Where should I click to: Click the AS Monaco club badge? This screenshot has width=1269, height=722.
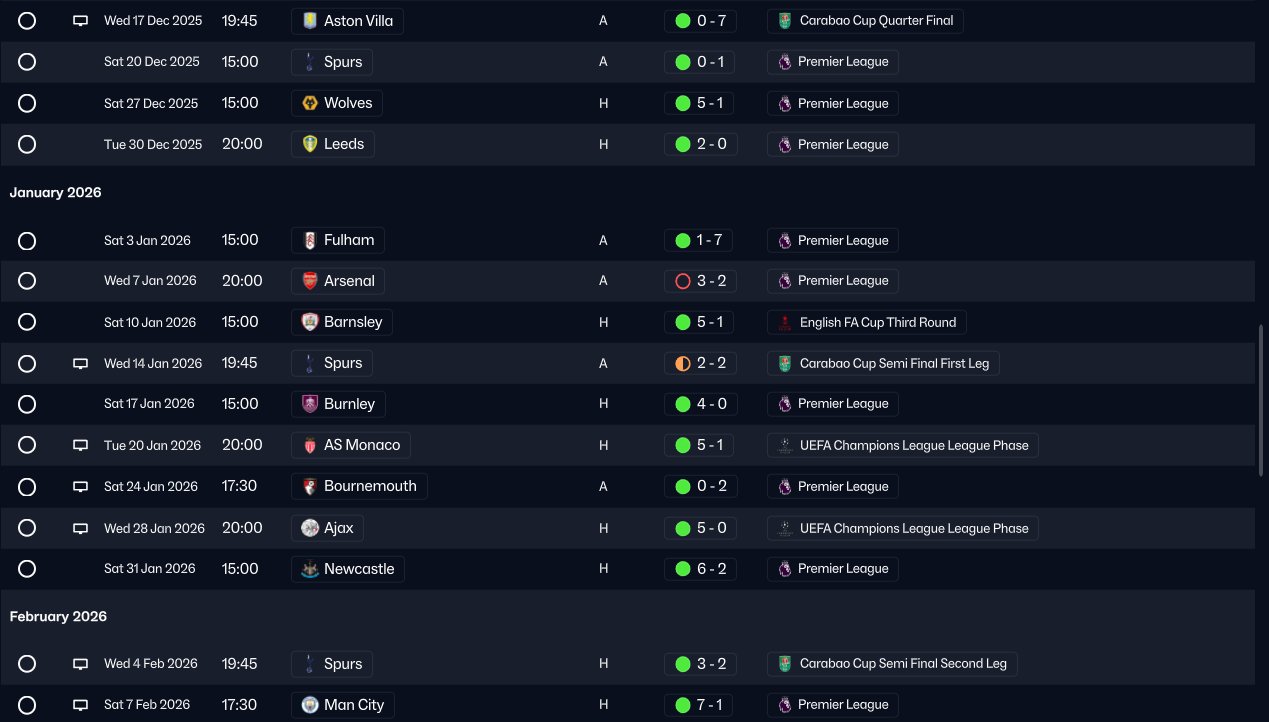pos(310,445)
